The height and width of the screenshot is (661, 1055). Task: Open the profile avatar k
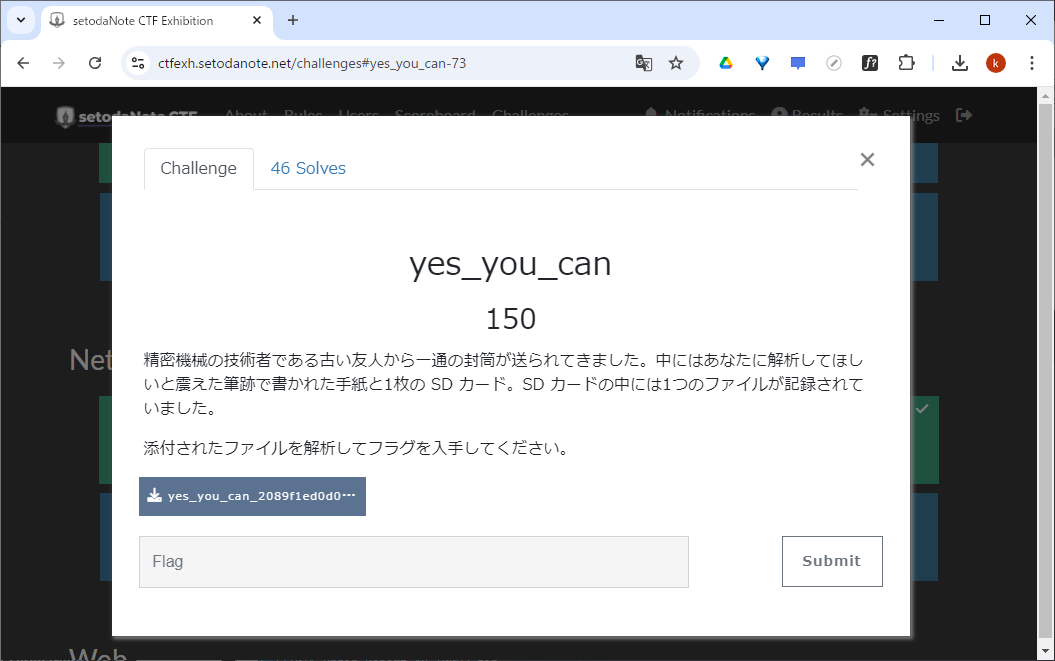pyautogui.click(x=996, y=63)
